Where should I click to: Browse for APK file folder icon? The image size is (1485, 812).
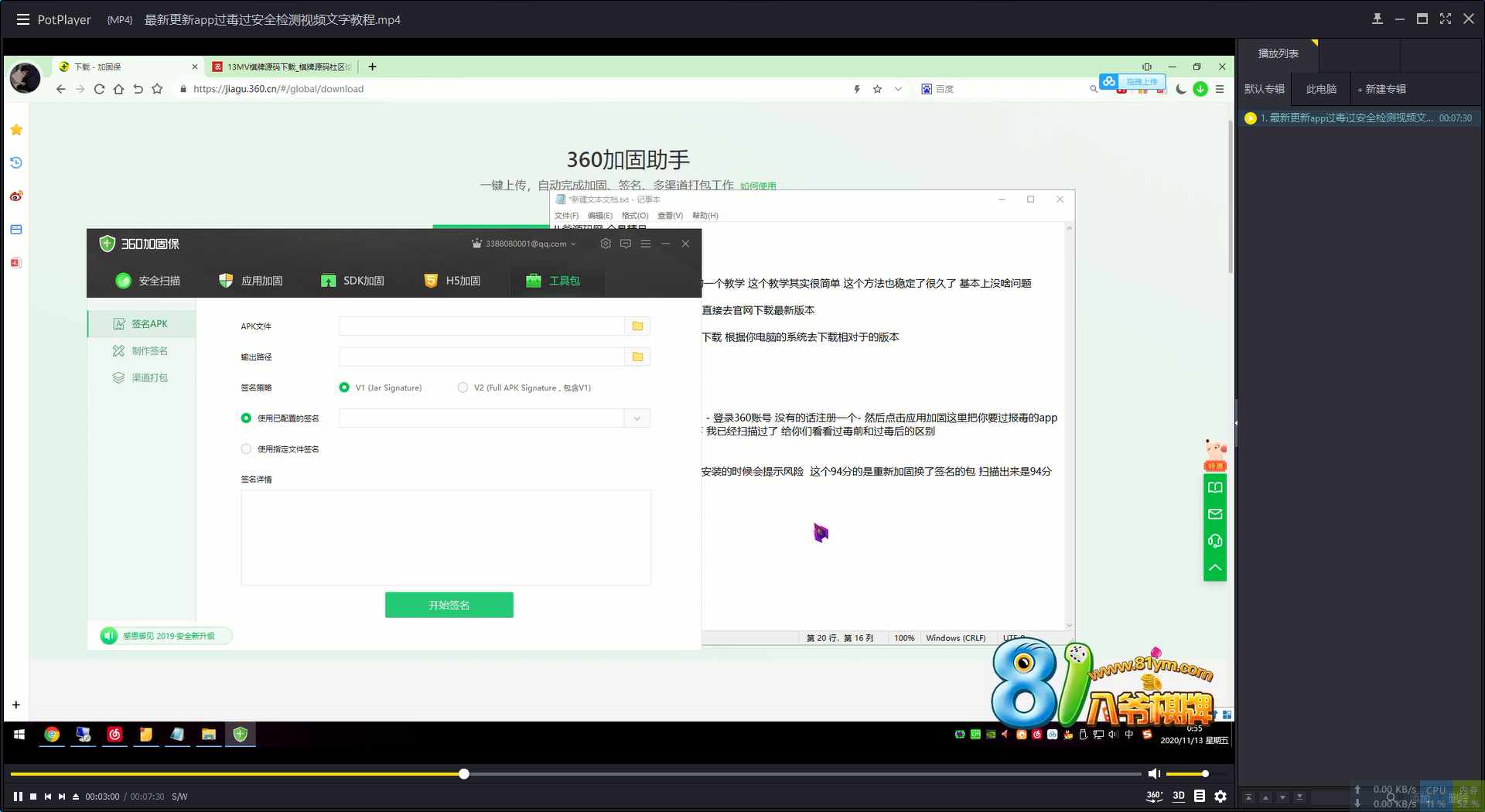pos(637,326)
